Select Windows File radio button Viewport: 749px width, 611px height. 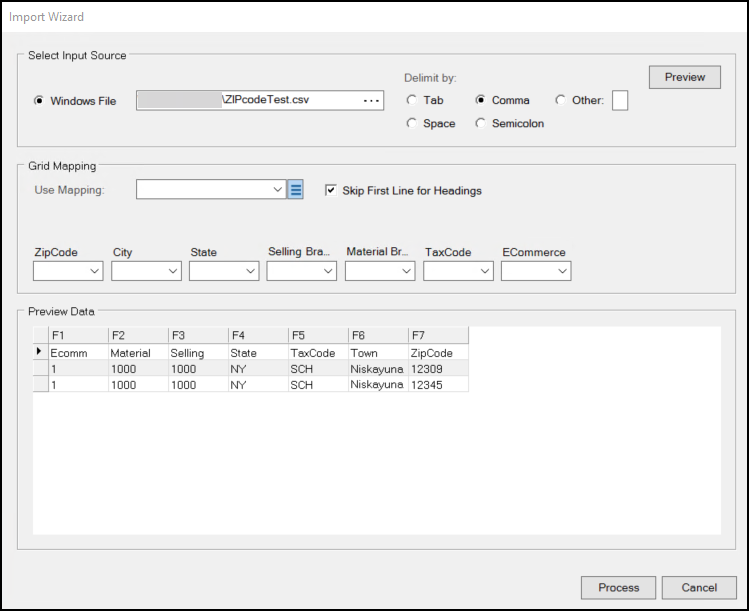click(x=40, y=101)
